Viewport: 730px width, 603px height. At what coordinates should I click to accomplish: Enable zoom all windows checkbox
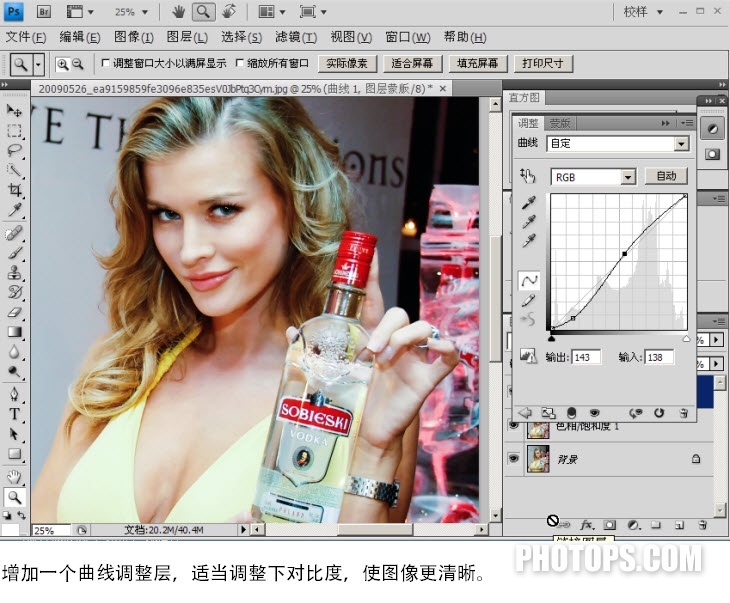point(240,63)
